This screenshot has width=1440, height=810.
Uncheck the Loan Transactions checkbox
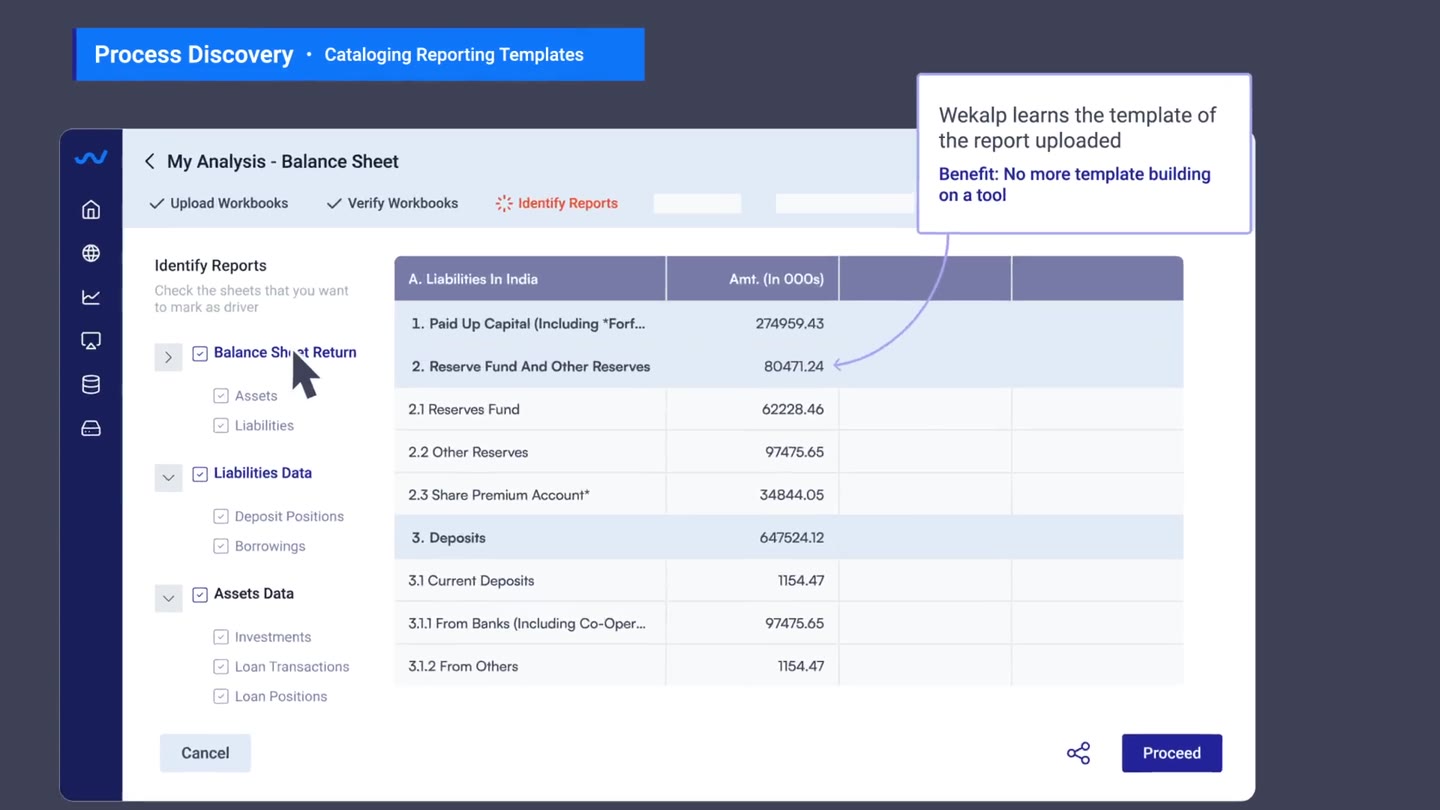(221, 667)
